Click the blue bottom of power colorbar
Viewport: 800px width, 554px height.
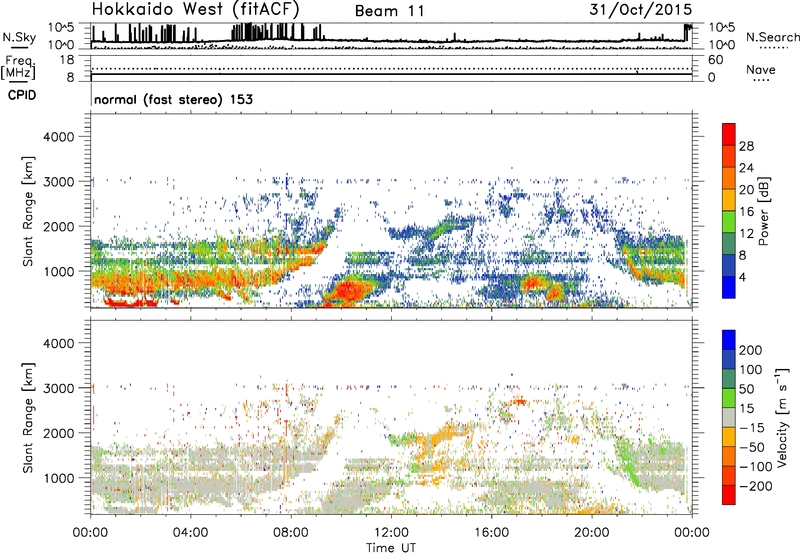click(x=729, y=288)
